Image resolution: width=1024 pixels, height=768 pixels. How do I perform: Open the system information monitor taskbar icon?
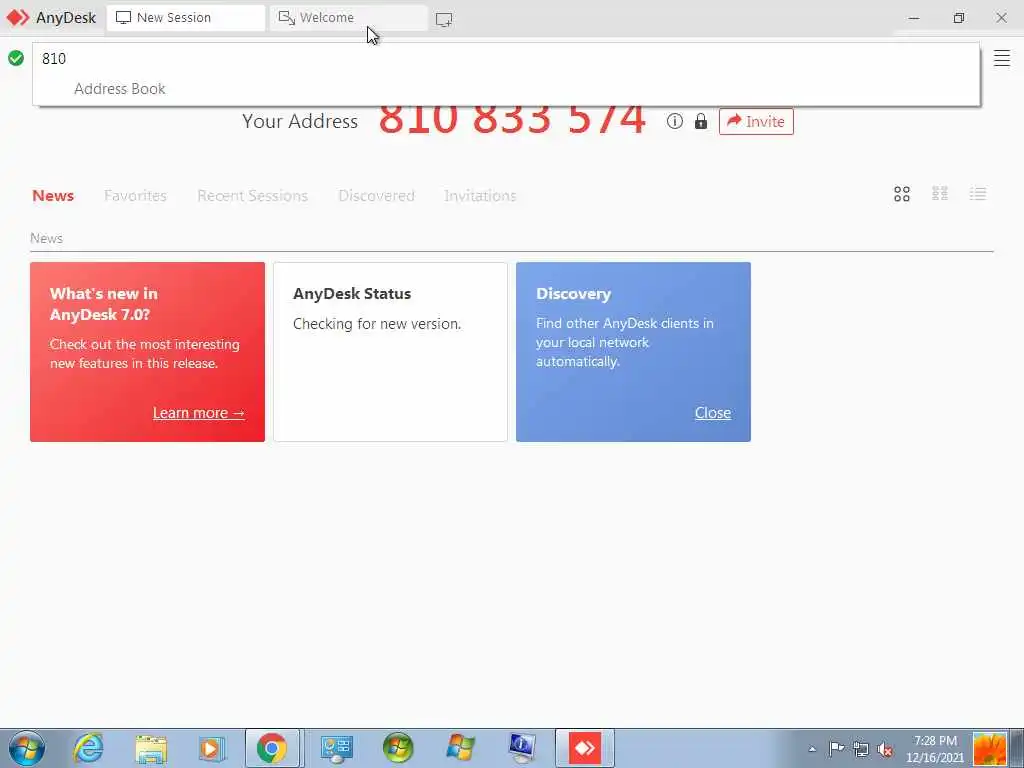tap(521, 748)
